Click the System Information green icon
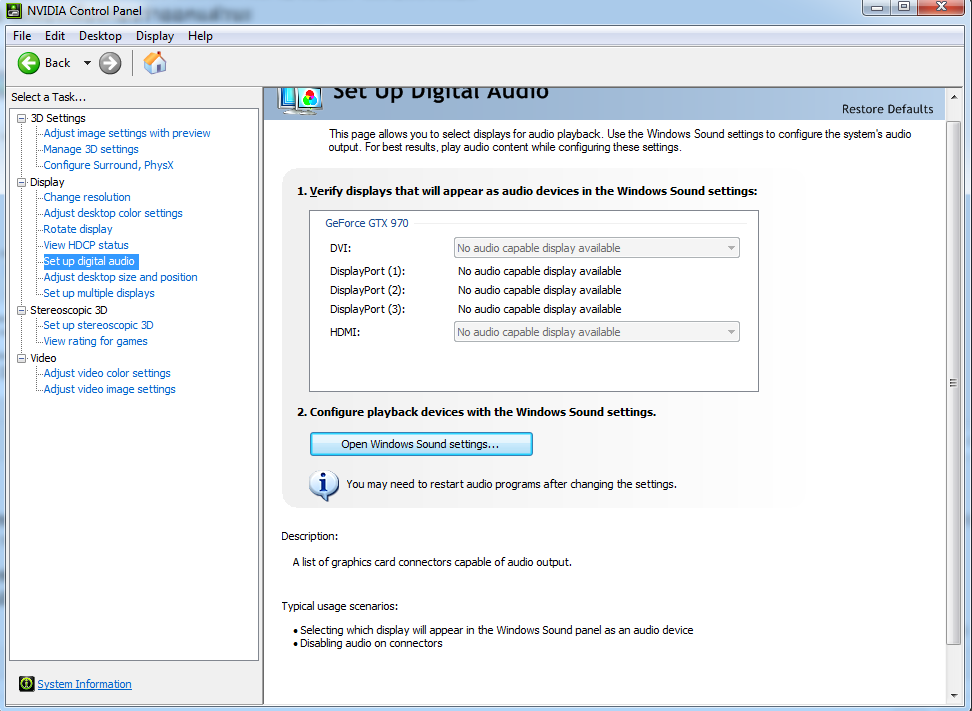 [27, 684]
